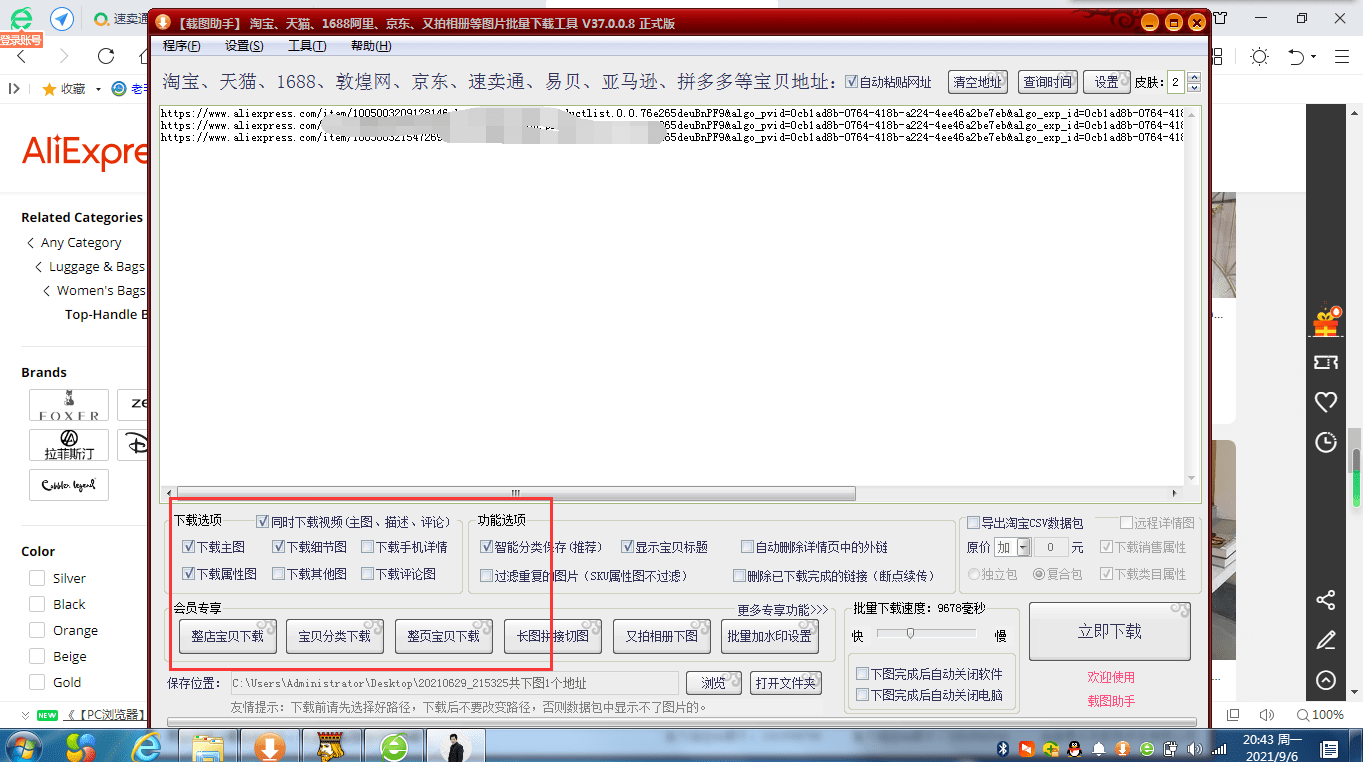Uncheck 下载主图 checkbox

coord(188,547)
